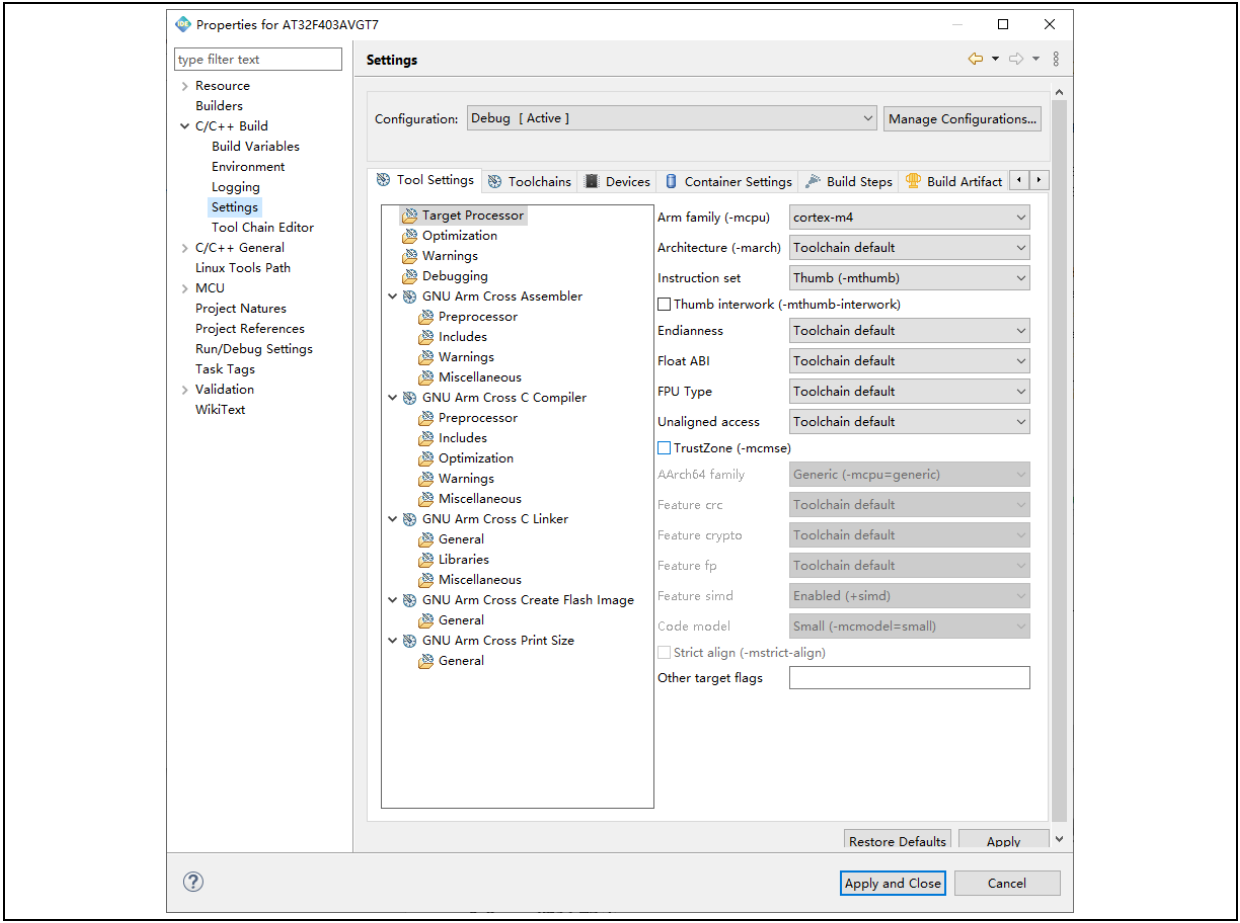Expand the Configuration Debug dropdown
The width and height of the screenshot is (1240, 923).
[672, 119]
